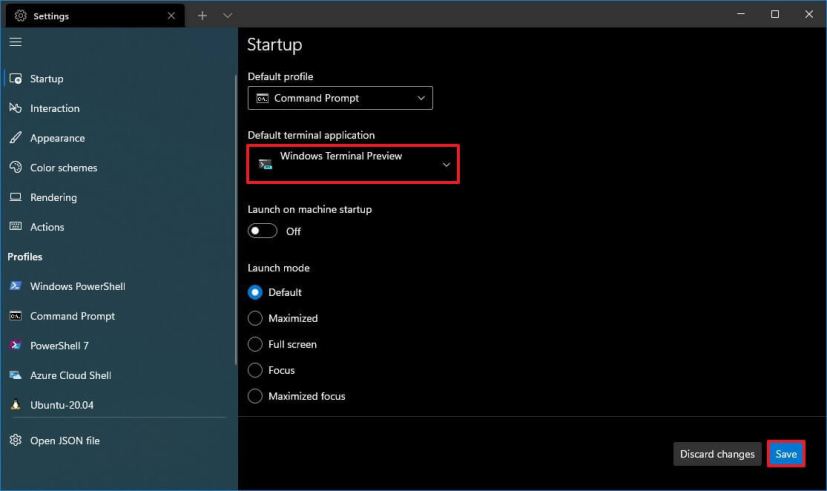Click the Save button

click(786, 454)
